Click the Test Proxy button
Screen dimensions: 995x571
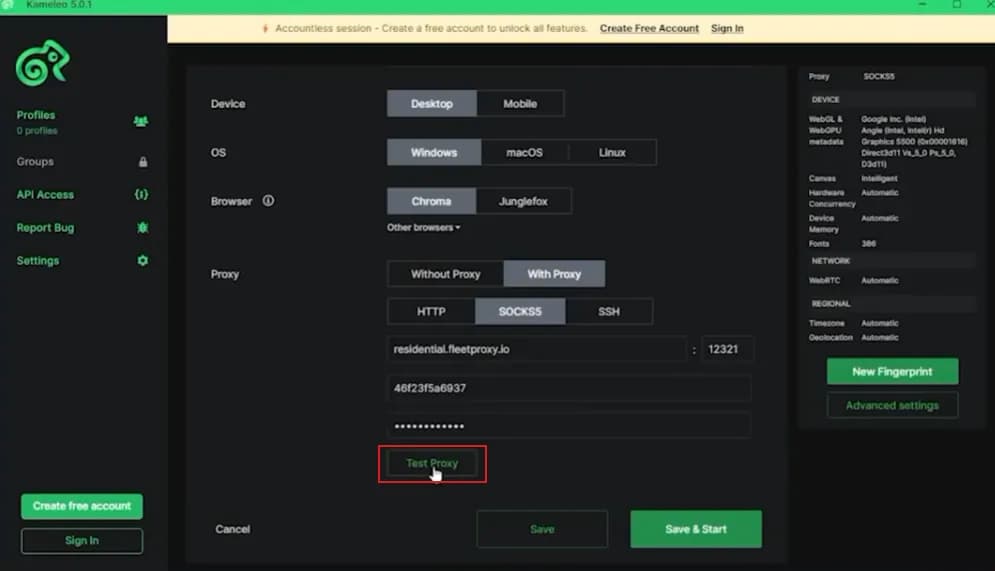pyautogui.click(x=432, y=464)
